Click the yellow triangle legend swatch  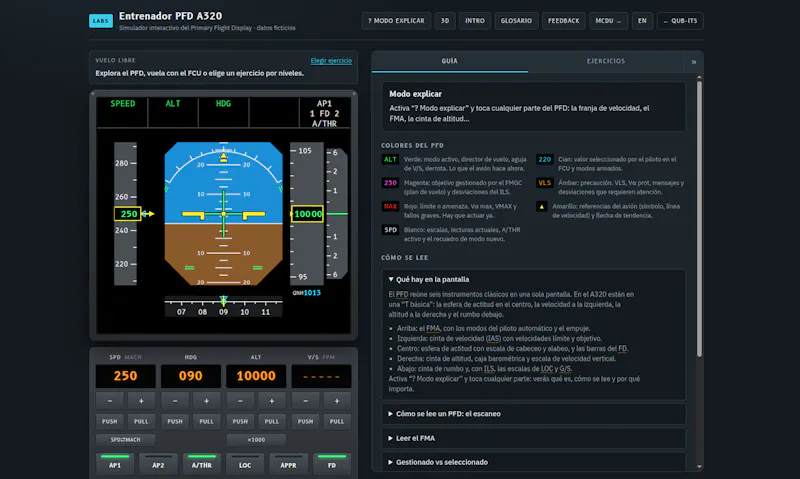coord(542,207)
